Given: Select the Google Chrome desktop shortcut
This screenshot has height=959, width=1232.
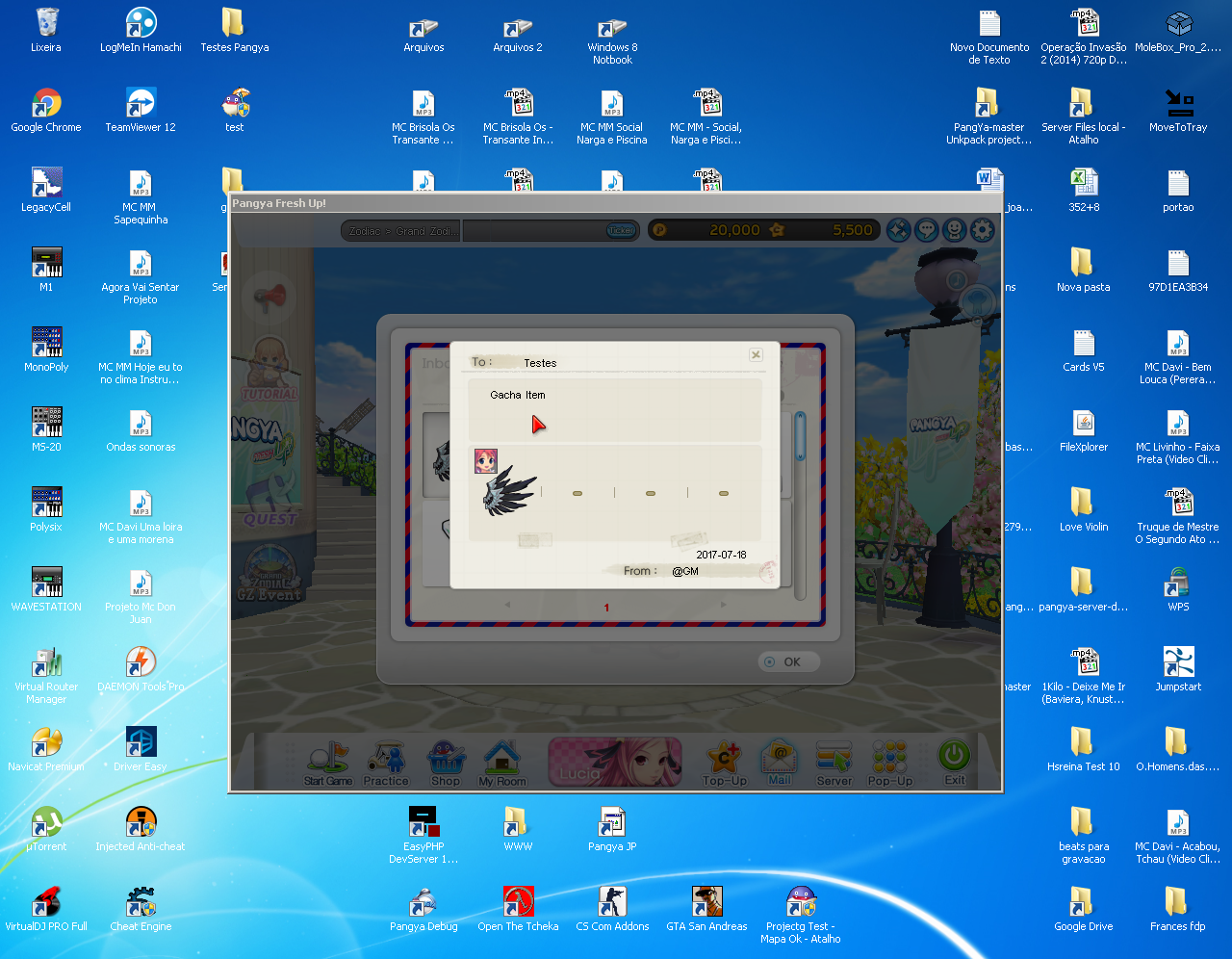Looking at the screenshot, I should (x=45, y=110).
